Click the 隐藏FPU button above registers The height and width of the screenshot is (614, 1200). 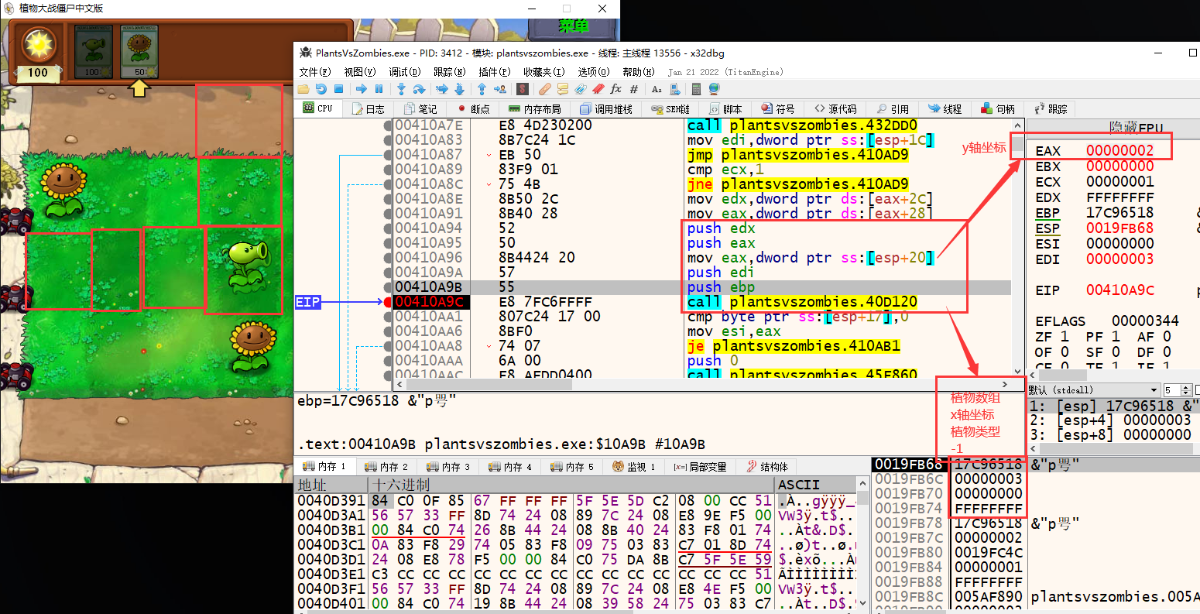pos(1135,126)
